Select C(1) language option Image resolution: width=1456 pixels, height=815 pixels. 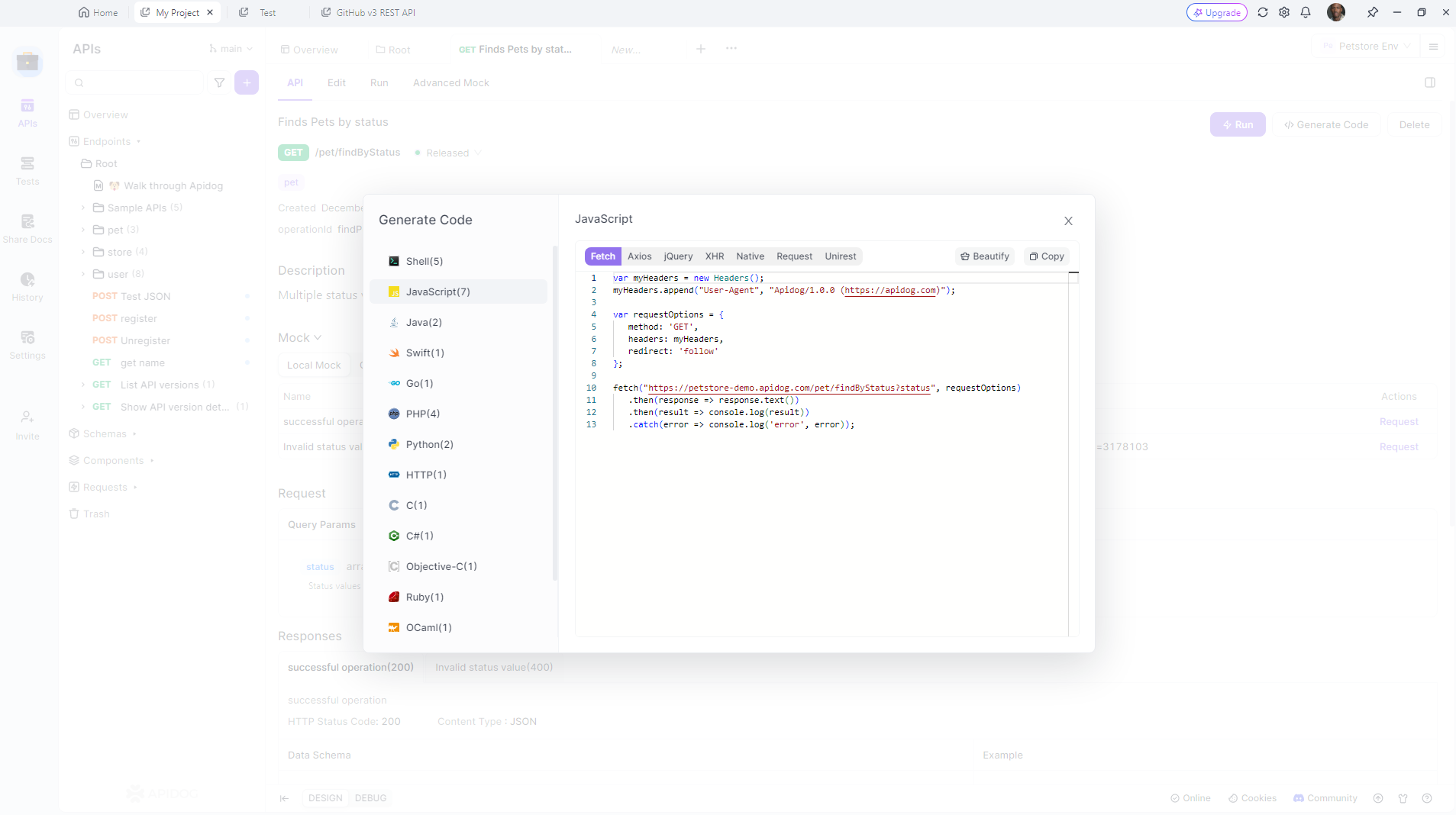458,505
